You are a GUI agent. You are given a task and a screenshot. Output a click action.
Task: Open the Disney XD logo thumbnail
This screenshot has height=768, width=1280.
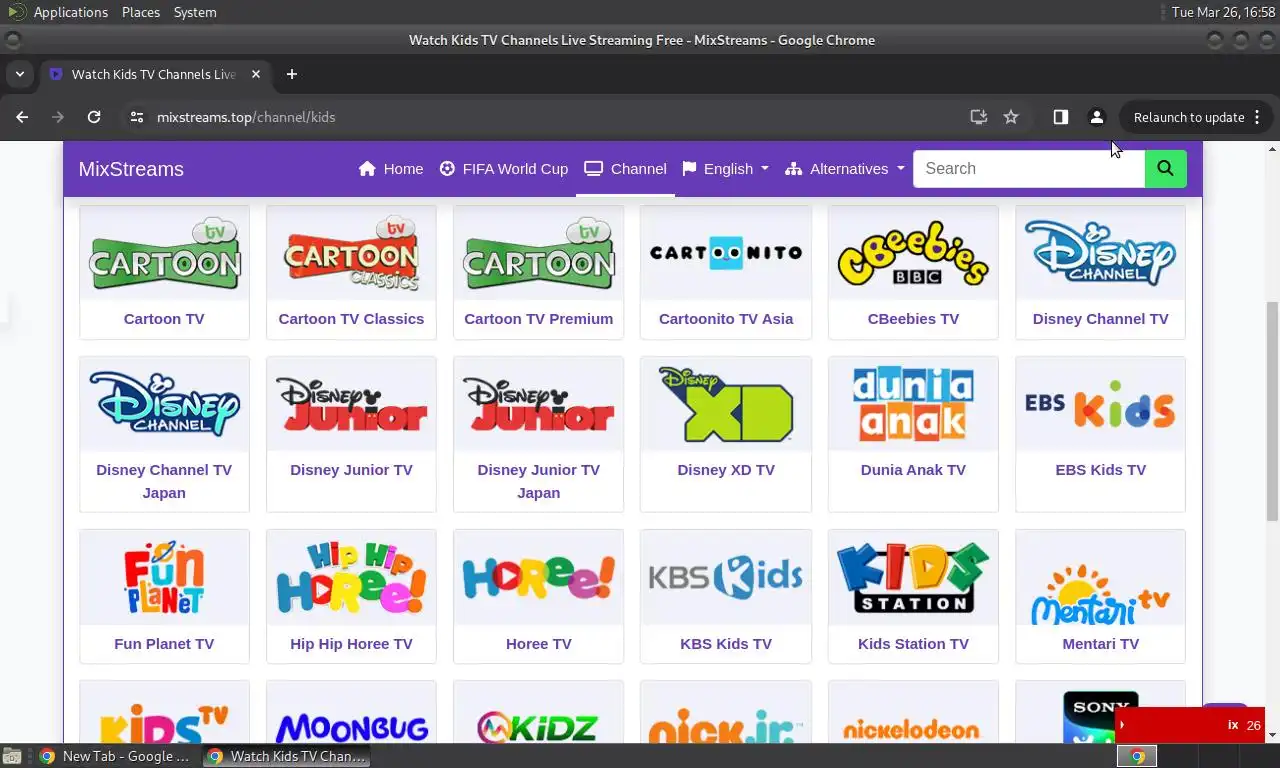pos(726,405)
